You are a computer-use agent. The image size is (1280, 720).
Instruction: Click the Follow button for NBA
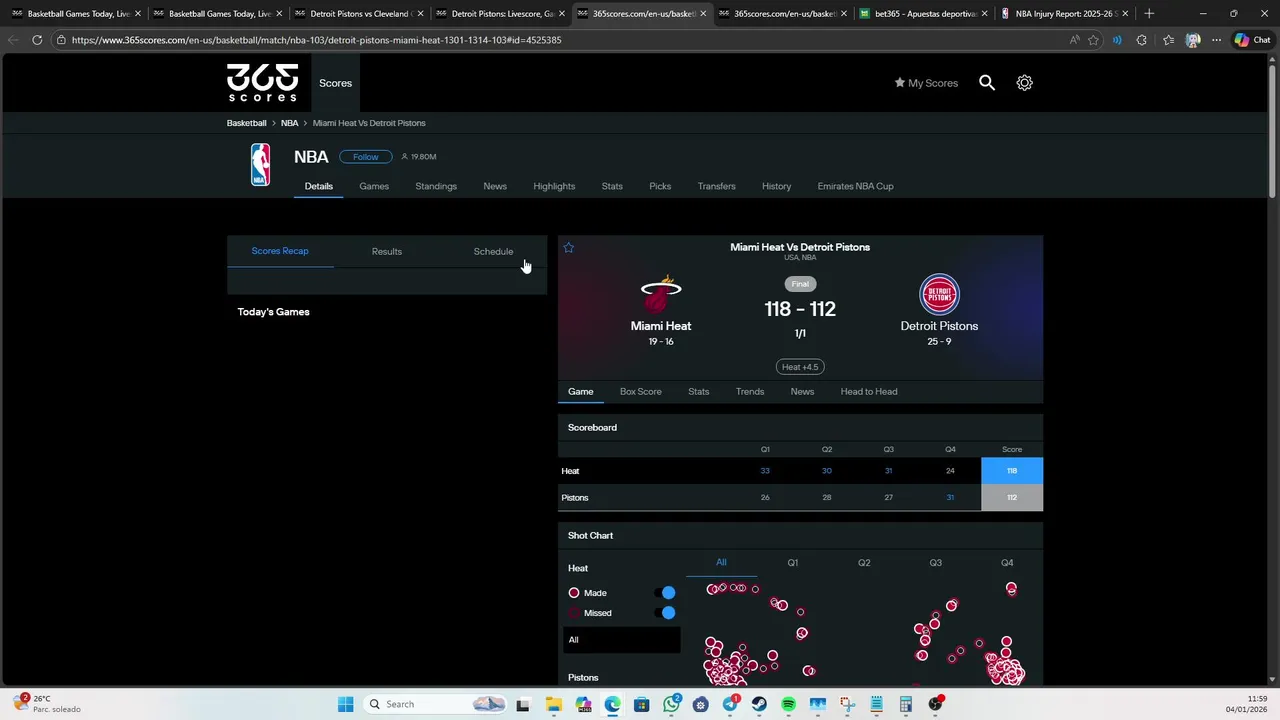[365, 157]
